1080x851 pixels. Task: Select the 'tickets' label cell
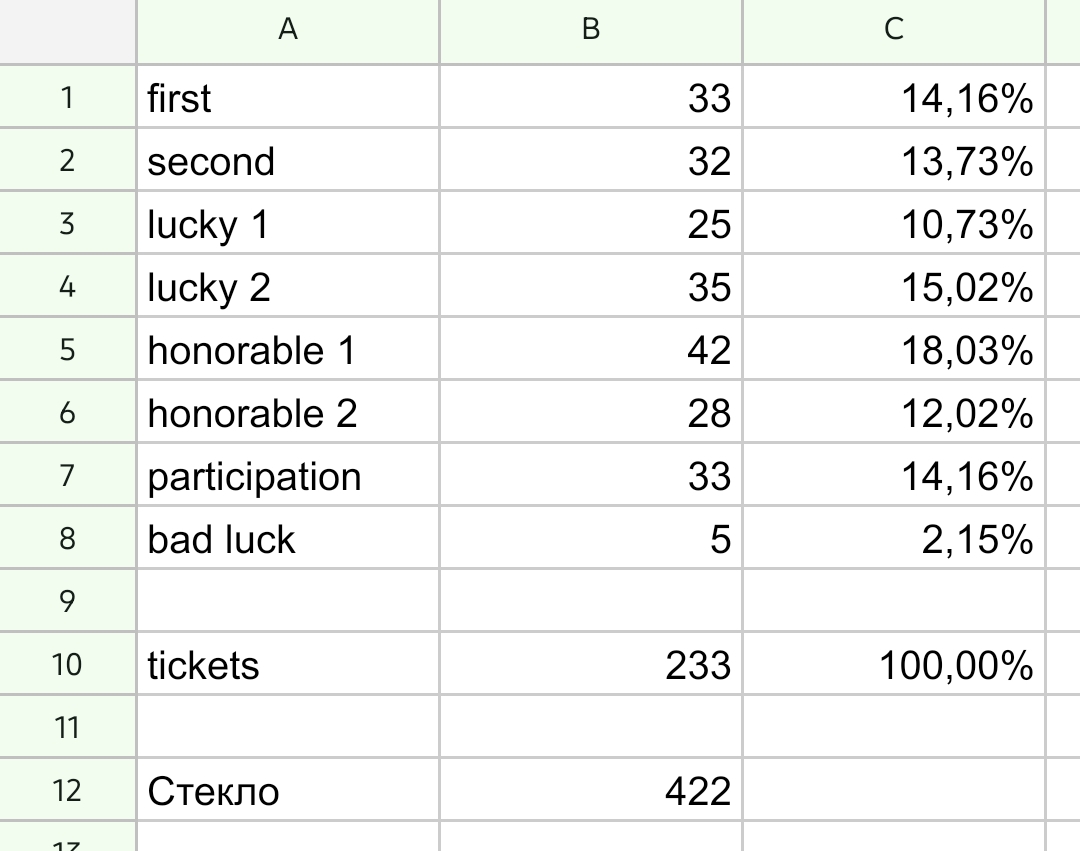[288, 664]
